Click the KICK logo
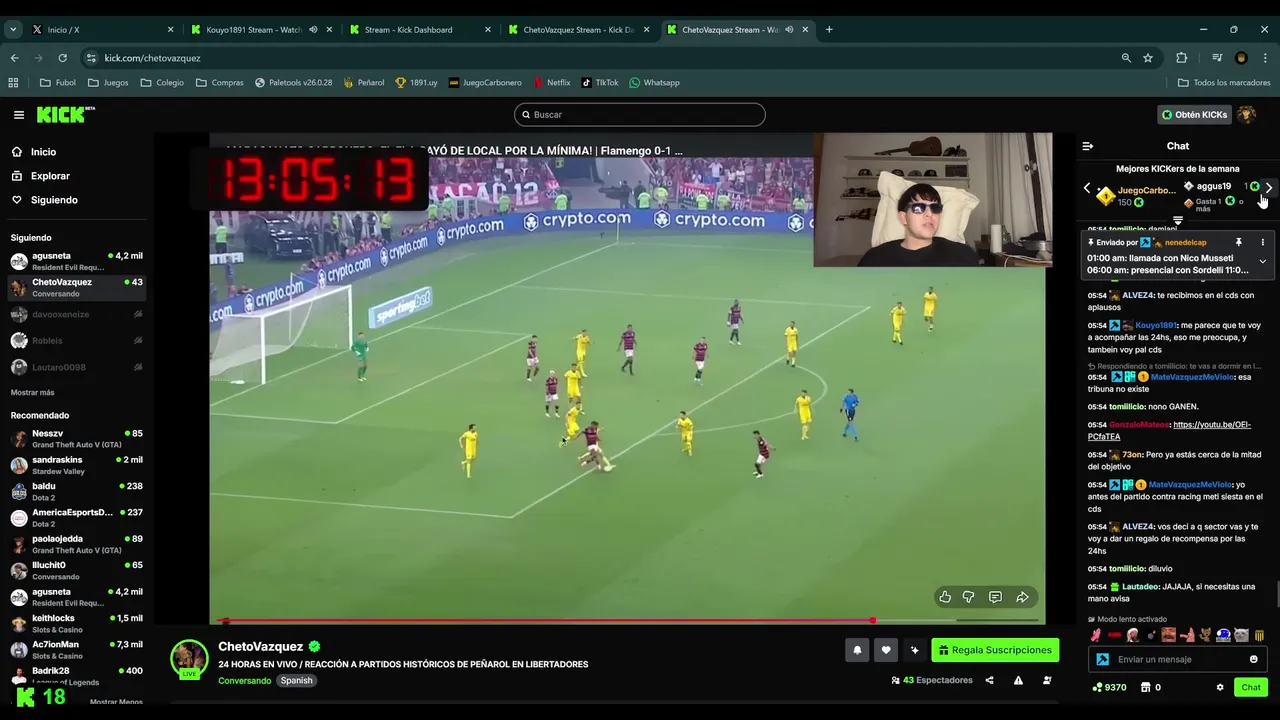This screenshot has height=720, width=1280. (x=64, y=114)
